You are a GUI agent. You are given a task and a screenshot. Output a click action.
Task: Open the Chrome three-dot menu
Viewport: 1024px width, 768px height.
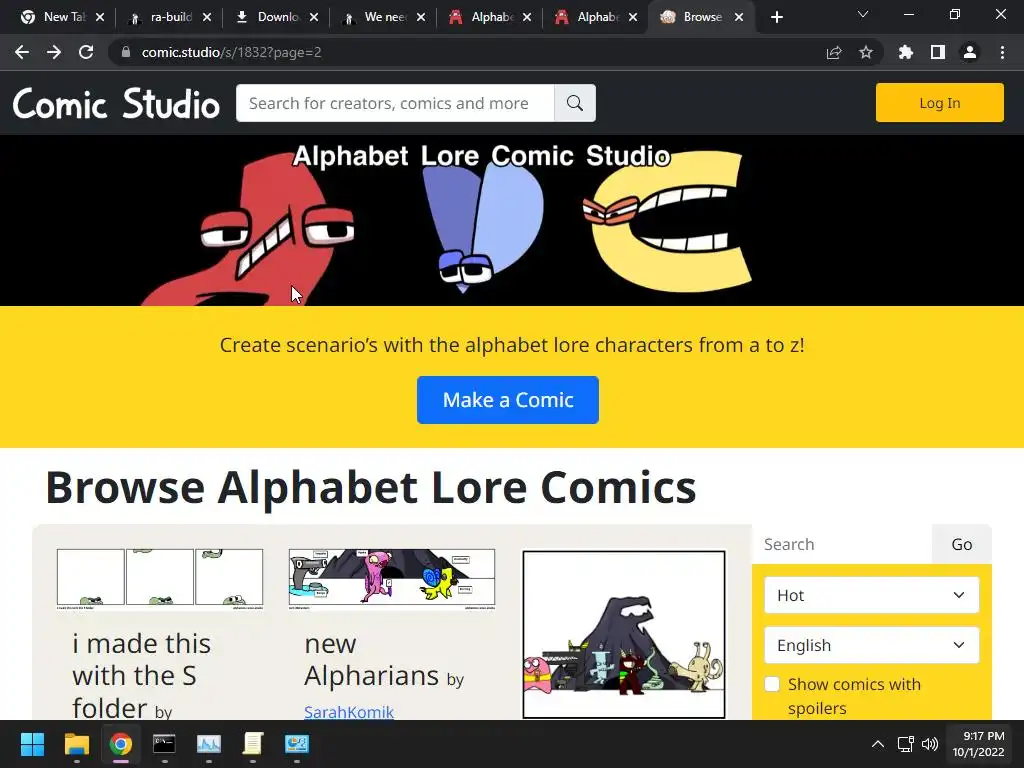(x=1002, y=52)
